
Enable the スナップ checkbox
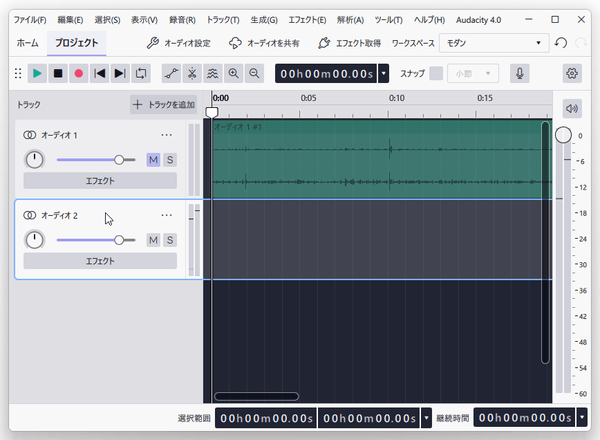tap(436, 73)
